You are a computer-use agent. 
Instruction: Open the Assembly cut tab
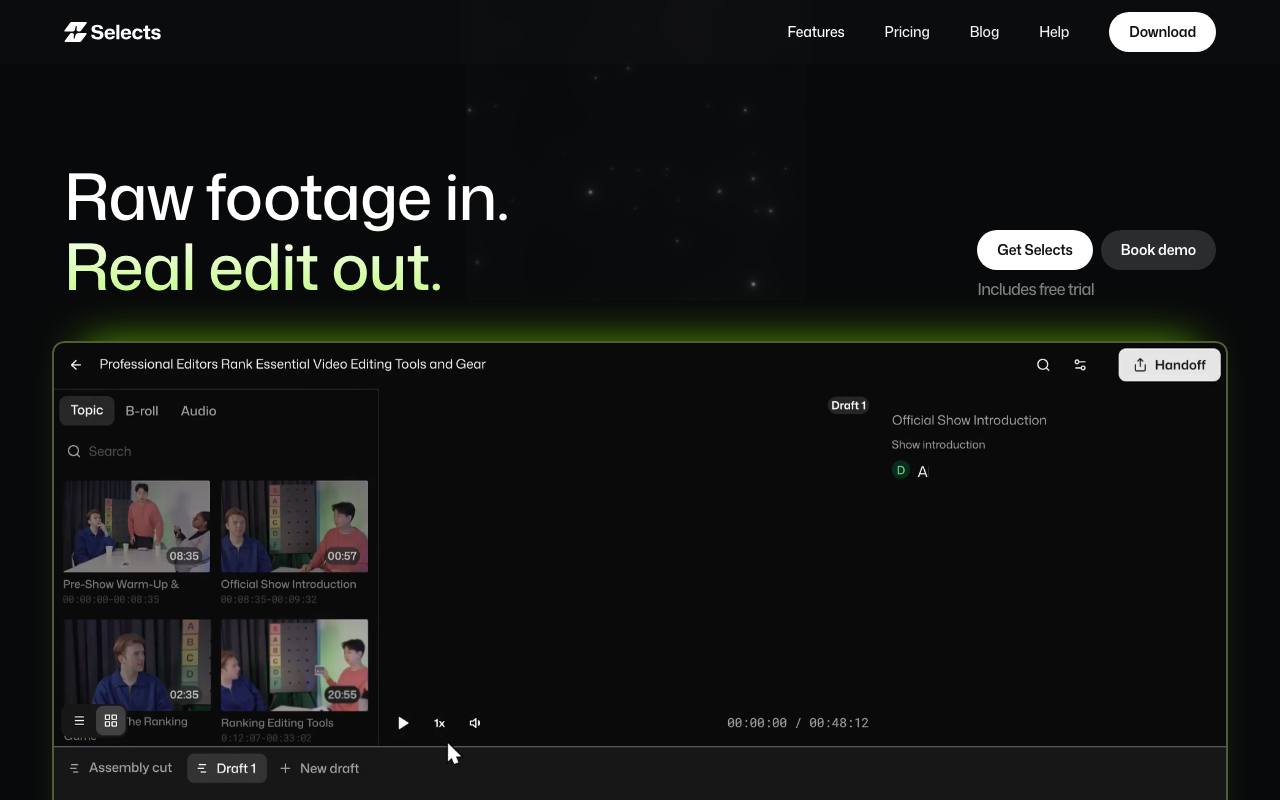click(121, 768)
